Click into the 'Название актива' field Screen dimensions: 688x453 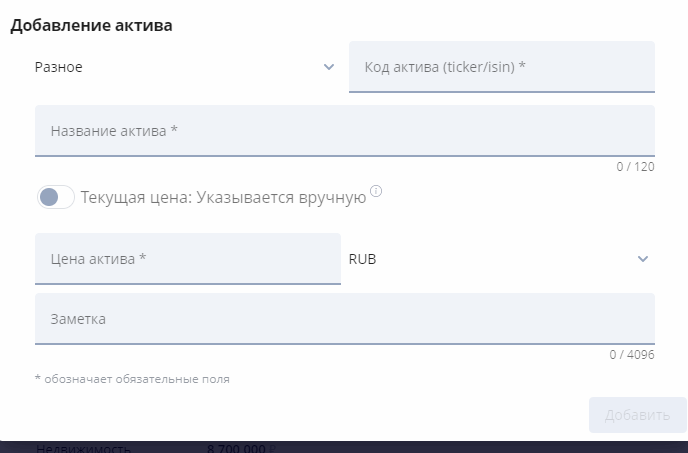[x=344, y=131]
